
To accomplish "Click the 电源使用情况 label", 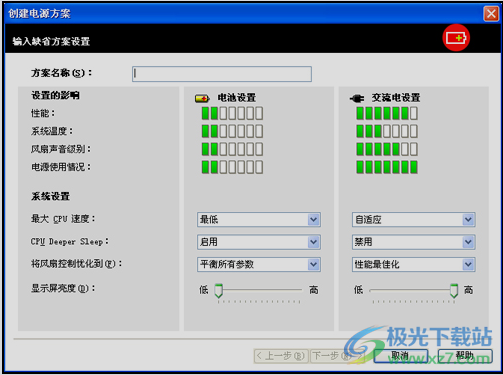I will coord(61,167).
